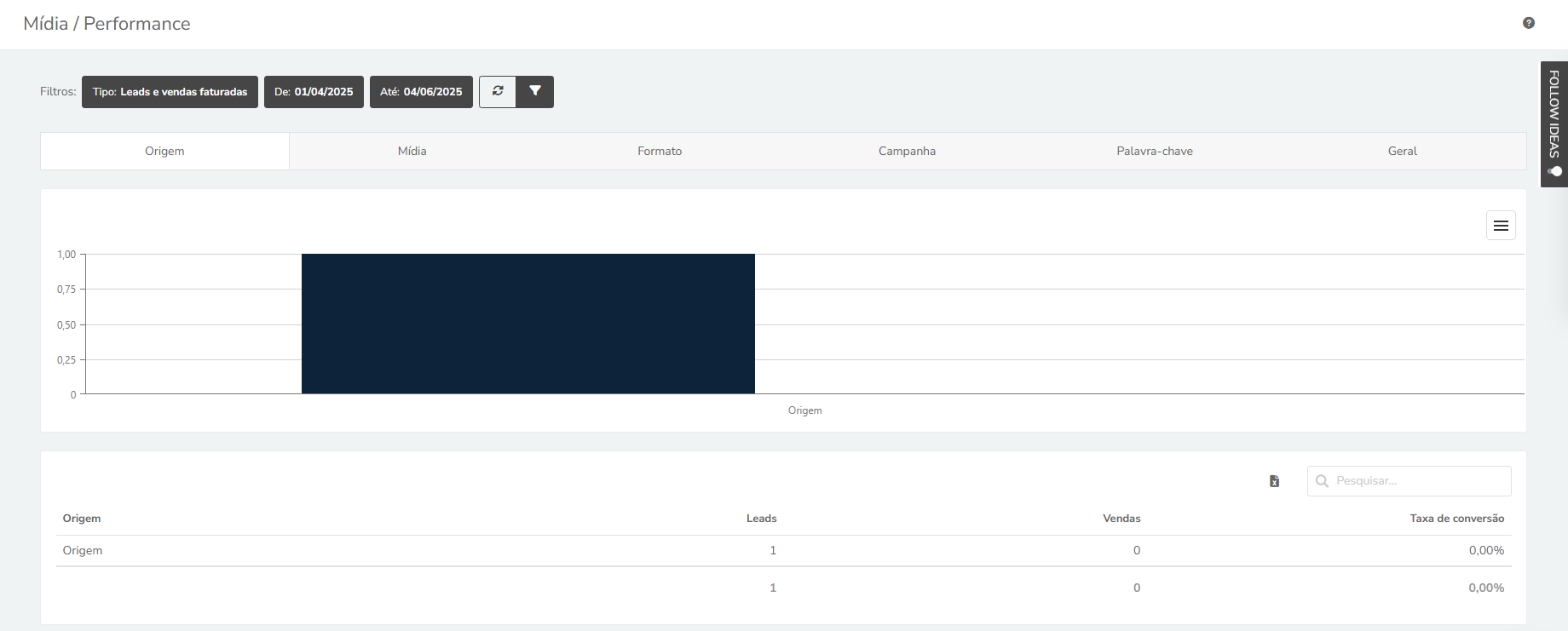The width and height of the screenshot is (1568, 631).
Task: Click the dark blue Origem chart bar
Action: [528, 324]
